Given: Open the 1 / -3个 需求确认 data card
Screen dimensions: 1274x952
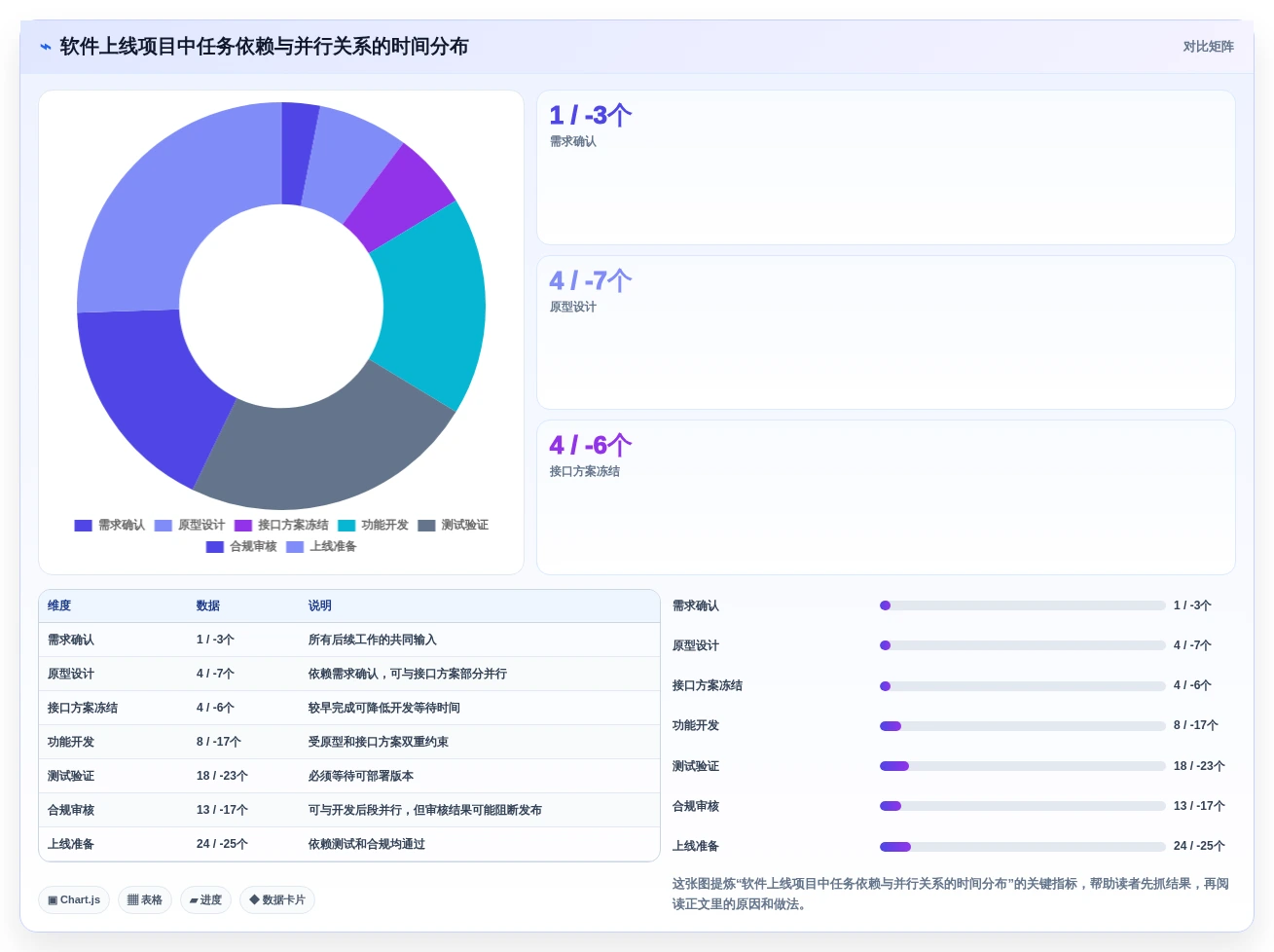Looking at the screenshot, I should (886, 167).
